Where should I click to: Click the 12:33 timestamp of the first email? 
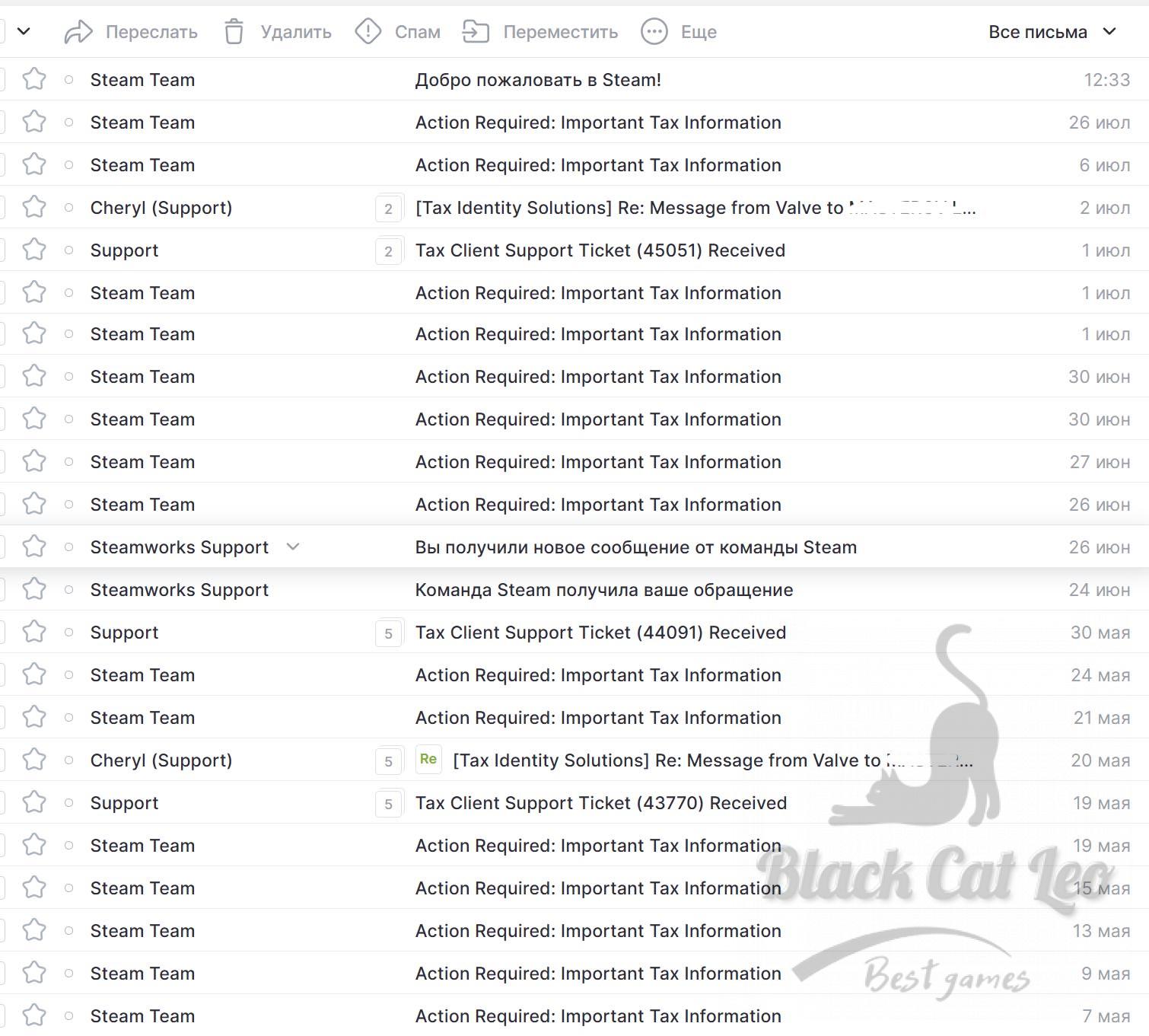1107,80
